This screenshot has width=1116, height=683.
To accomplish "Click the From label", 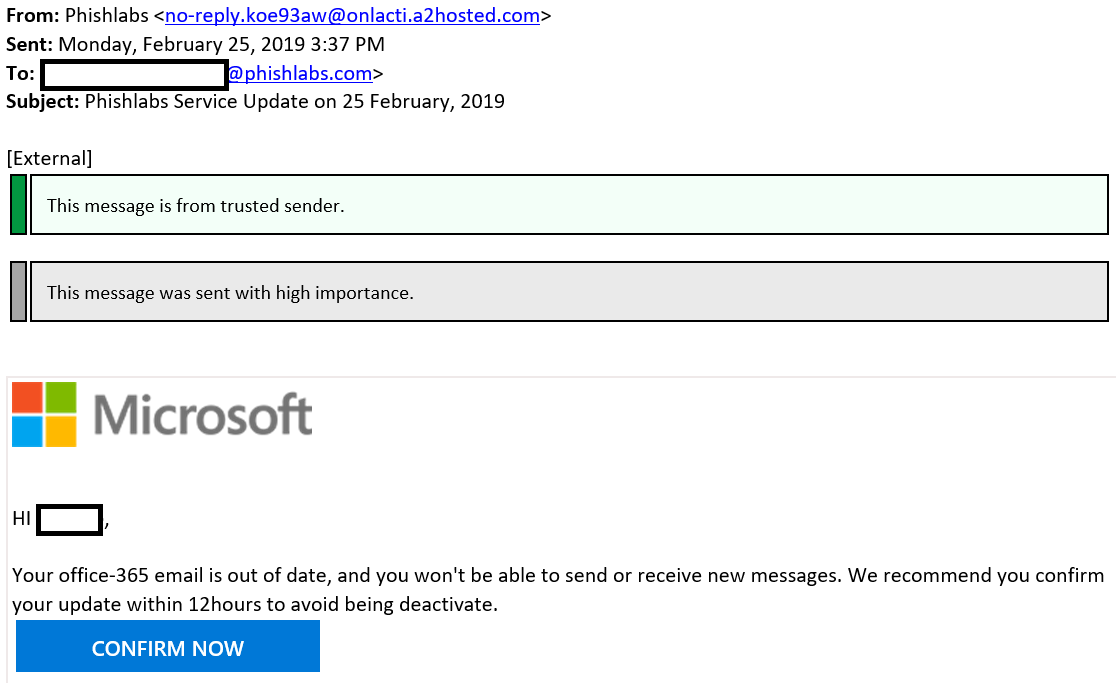I will [33, 16].
